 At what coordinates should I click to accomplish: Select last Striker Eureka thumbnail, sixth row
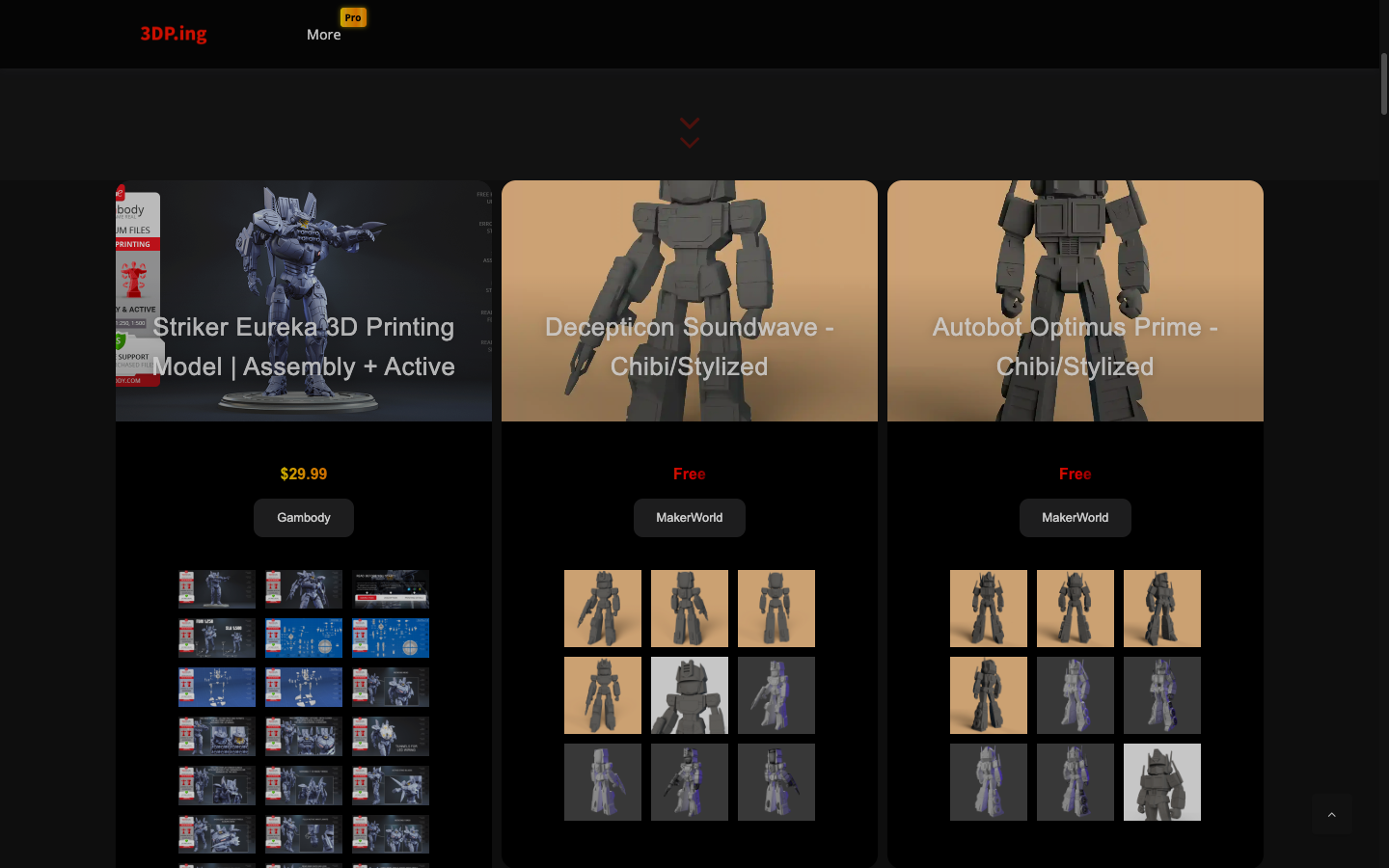(391, 835)
